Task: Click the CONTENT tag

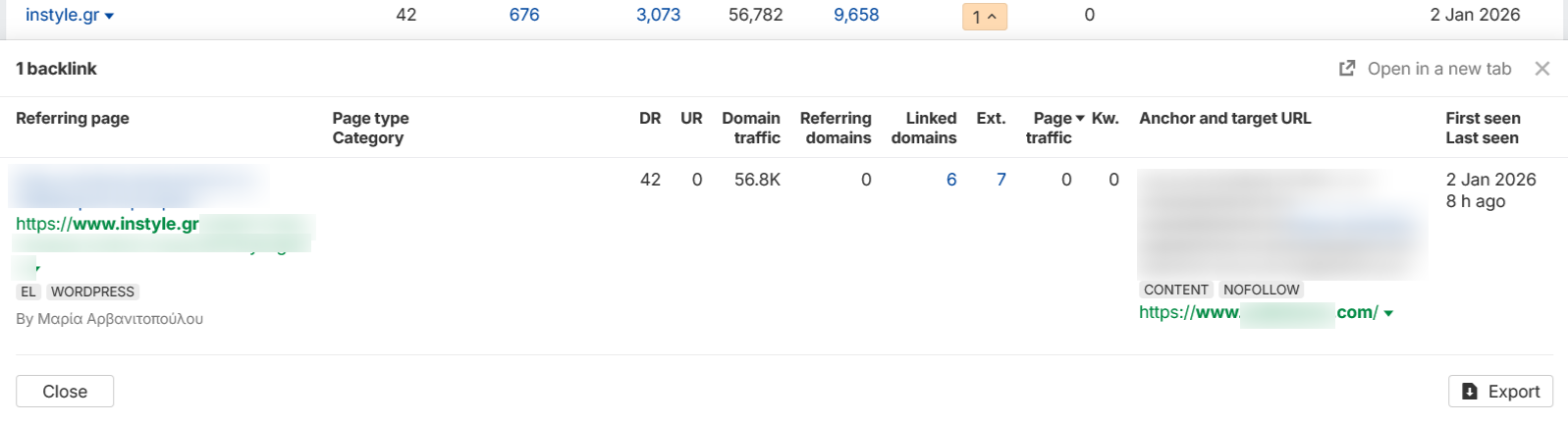Action: [1176, 290]
